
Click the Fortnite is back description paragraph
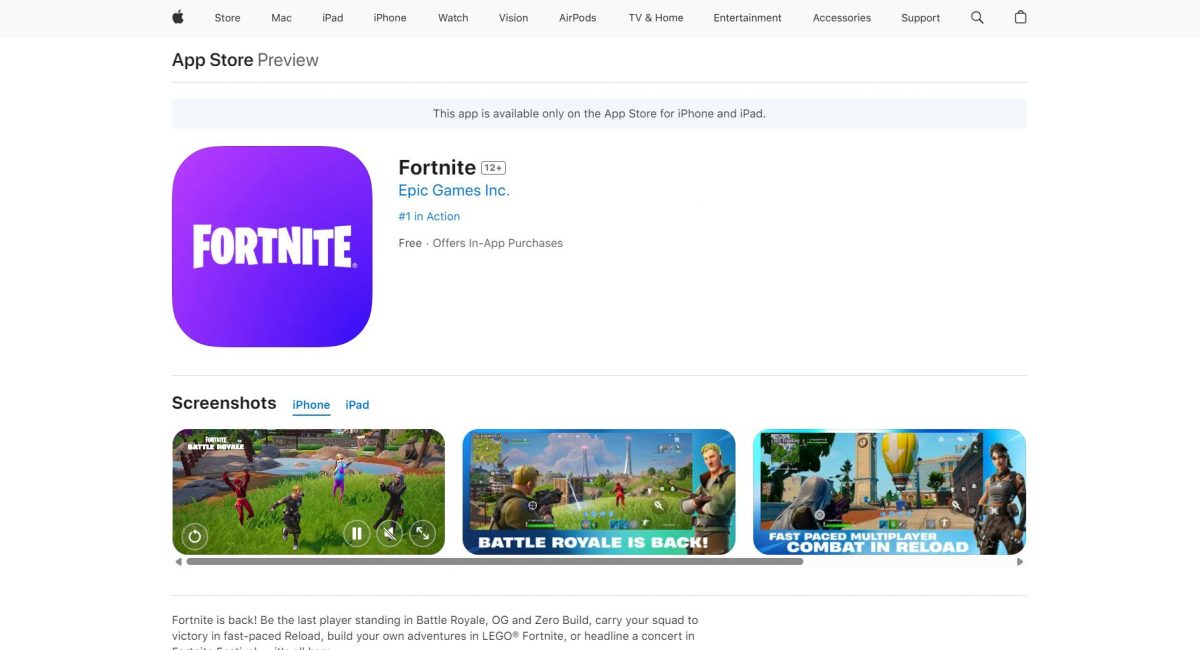point(435,634)
